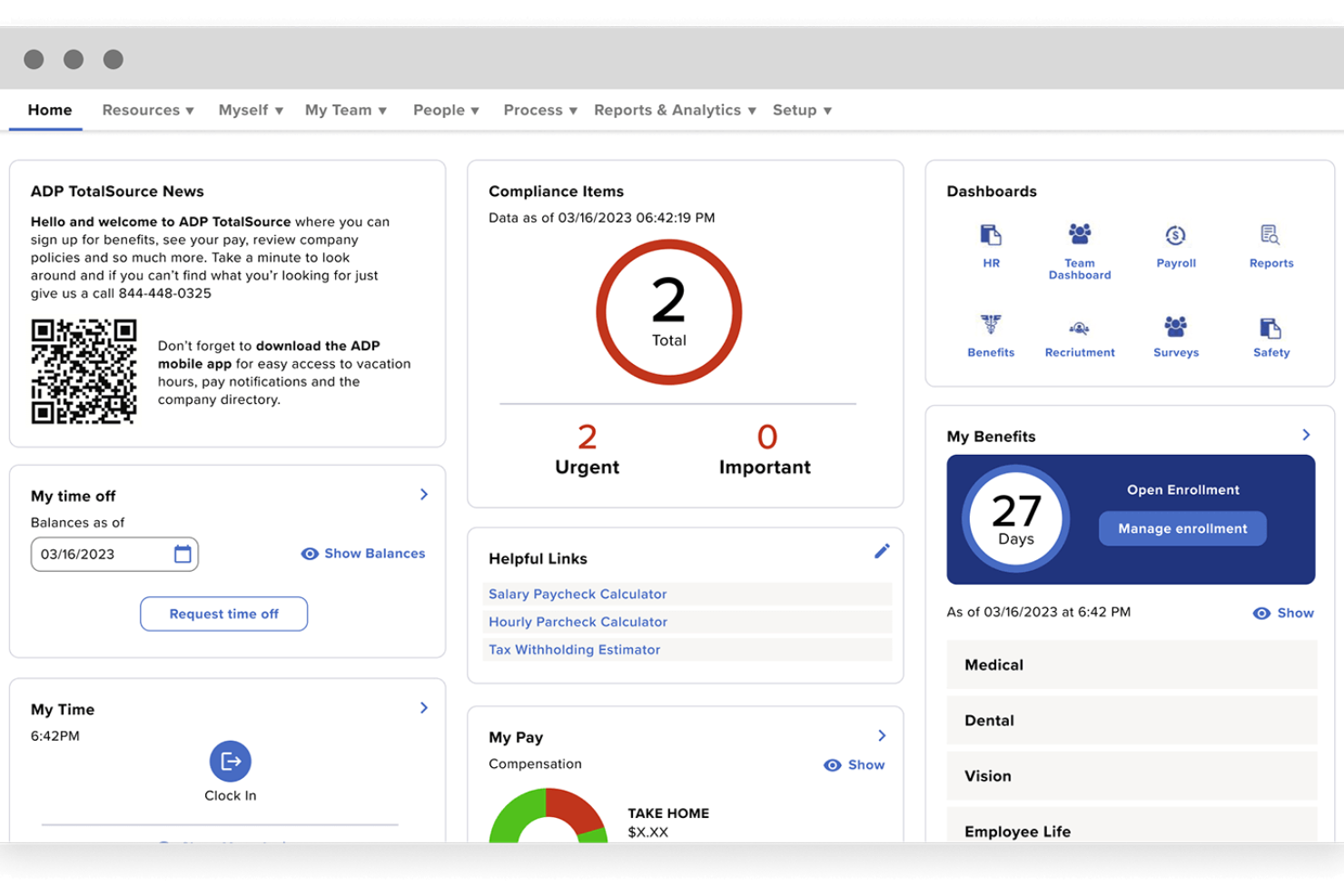The image size is (1344, 896).
Task: Open the Benefits dashboard icon
Action: click(x=991, y=325)
